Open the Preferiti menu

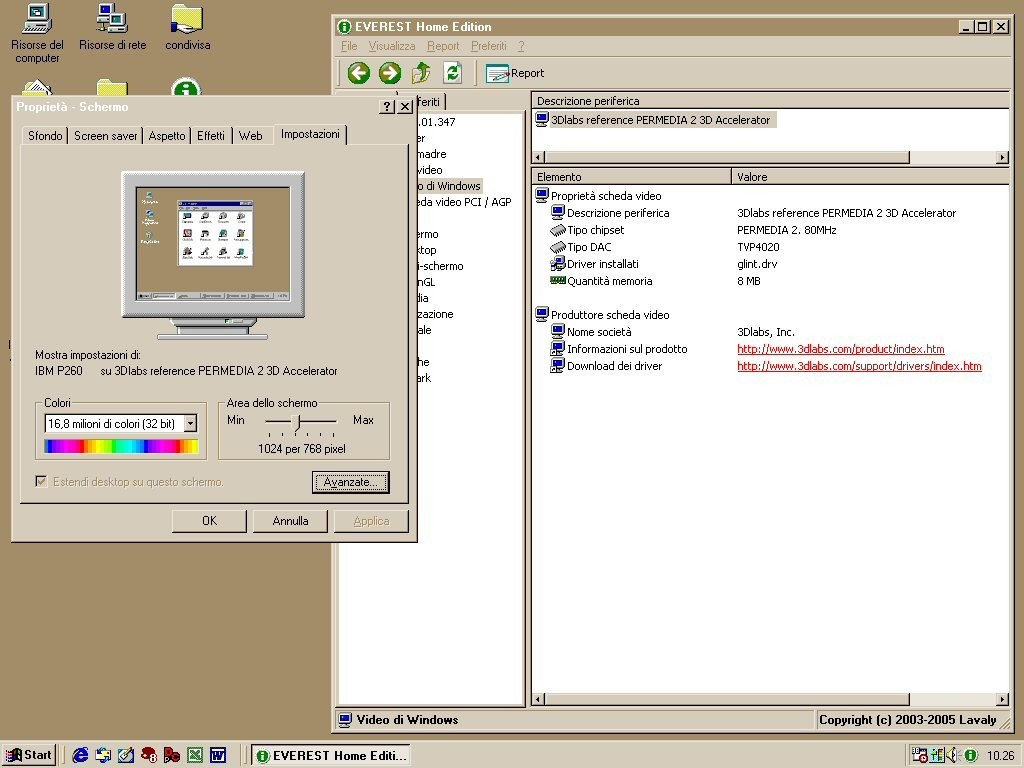(489, 46)
